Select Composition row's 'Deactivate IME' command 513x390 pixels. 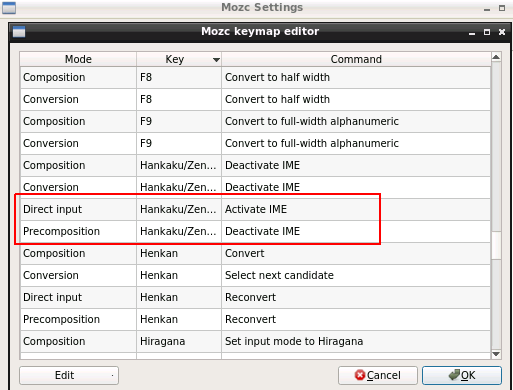356,165
